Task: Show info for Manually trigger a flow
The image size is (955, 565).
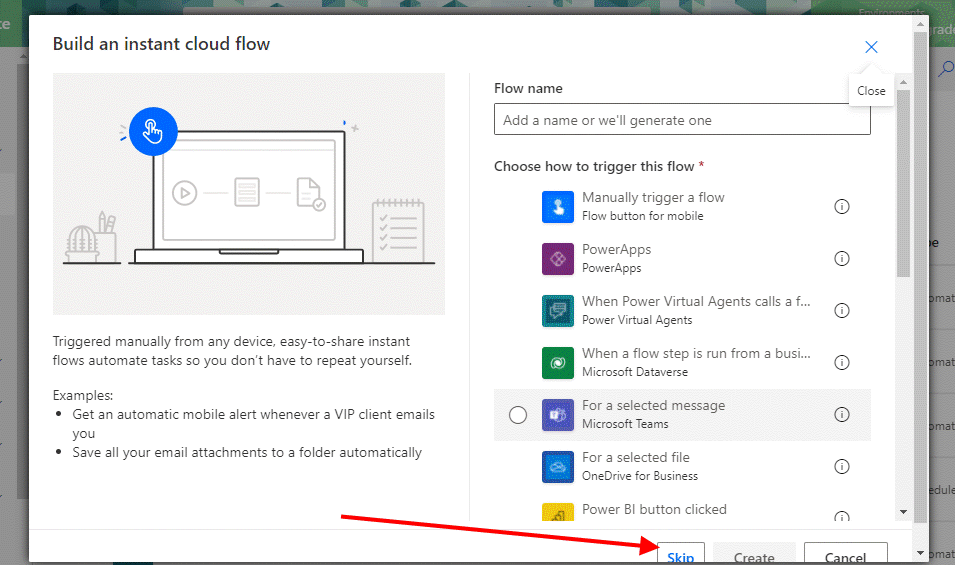Action: tap(841, 206)
